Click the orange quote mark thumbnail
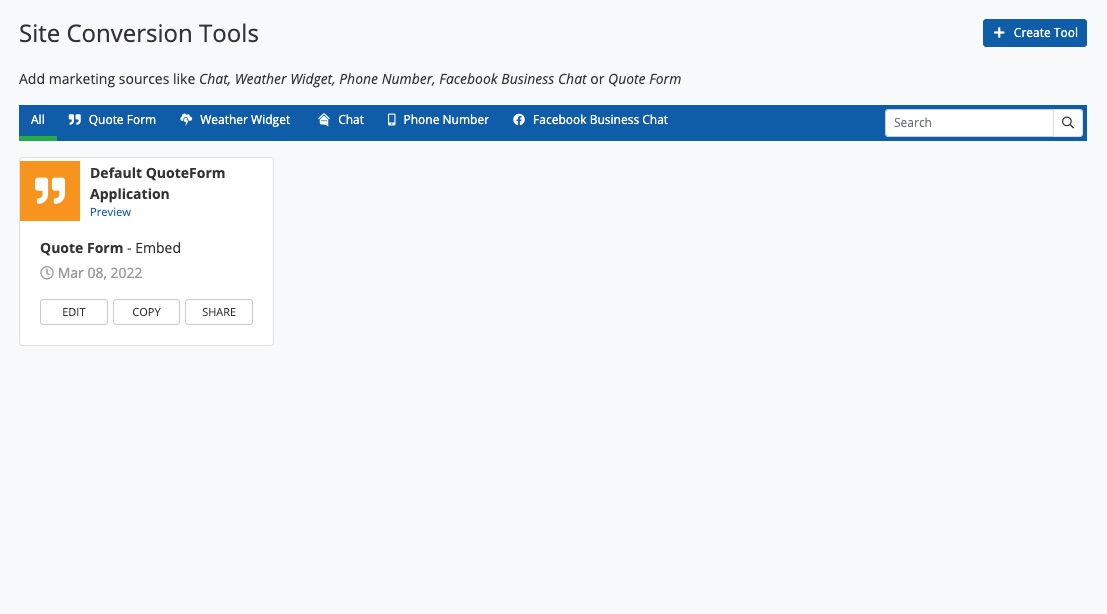Screen dimensions: 1107x614 tap(50, 191)
